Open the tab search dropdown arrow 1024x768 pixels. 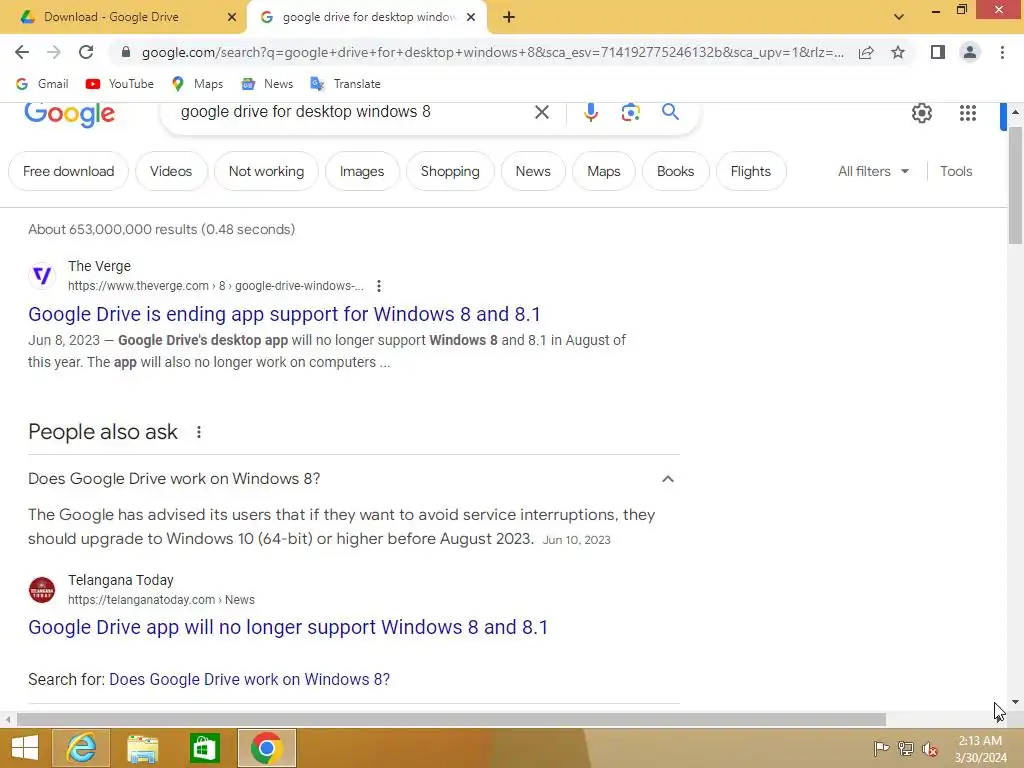coord(899,17)
